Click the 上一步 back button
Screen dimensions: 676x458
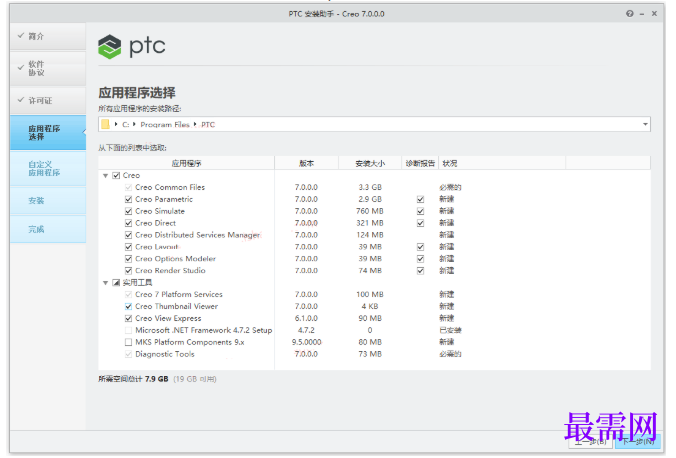click(591, 442)
